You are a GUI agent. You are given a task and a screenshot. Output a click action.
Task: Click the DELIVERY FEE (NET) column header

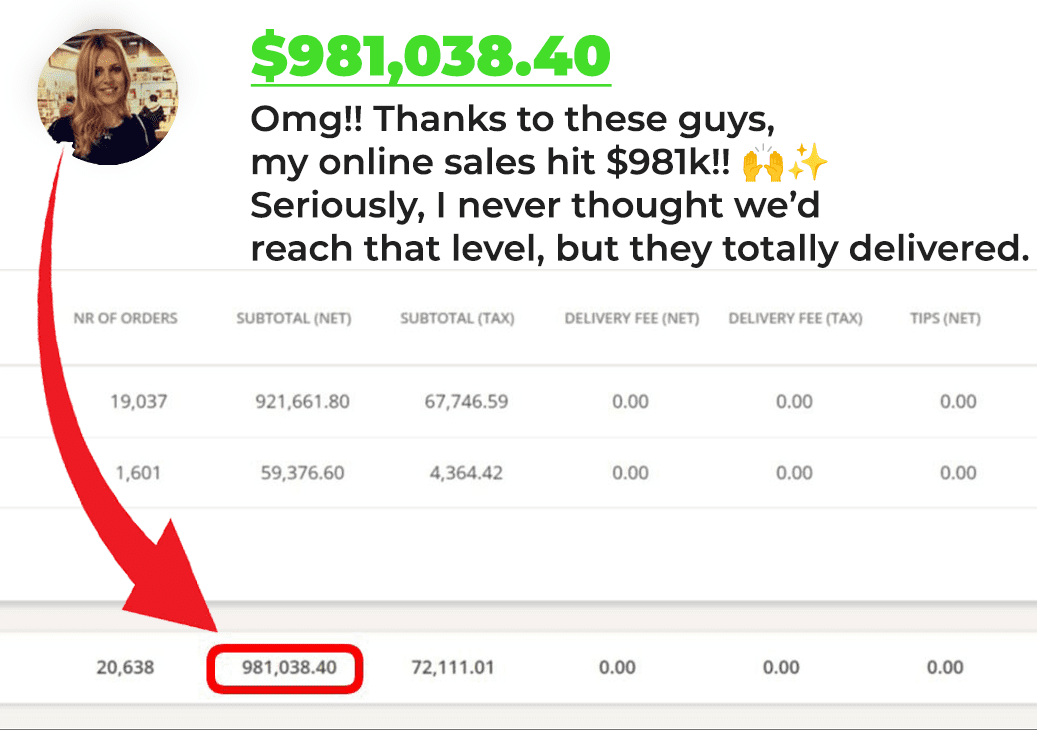pyautogui.click(x=632, y=318)
